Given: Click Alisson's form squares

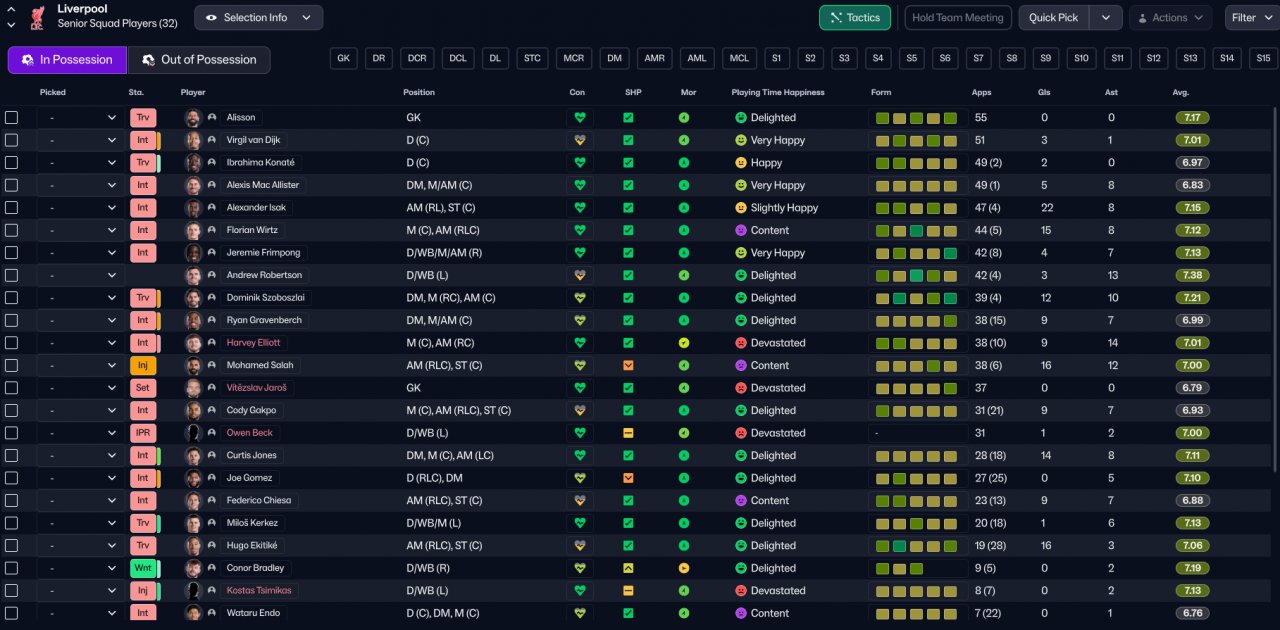Looking at the screenshot, I should tap(917, 118).
